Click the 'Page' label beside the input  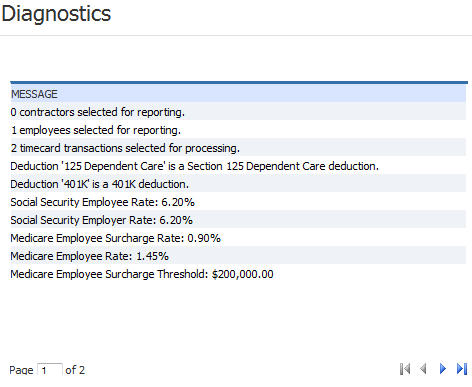click(x=21, y=370)
